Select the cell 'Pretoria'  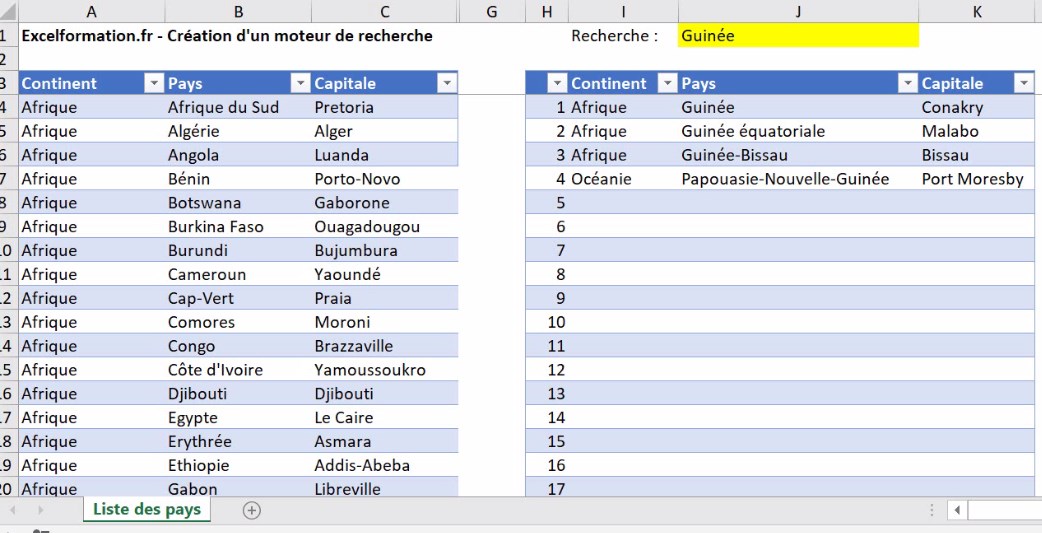(x=385, y=107)
